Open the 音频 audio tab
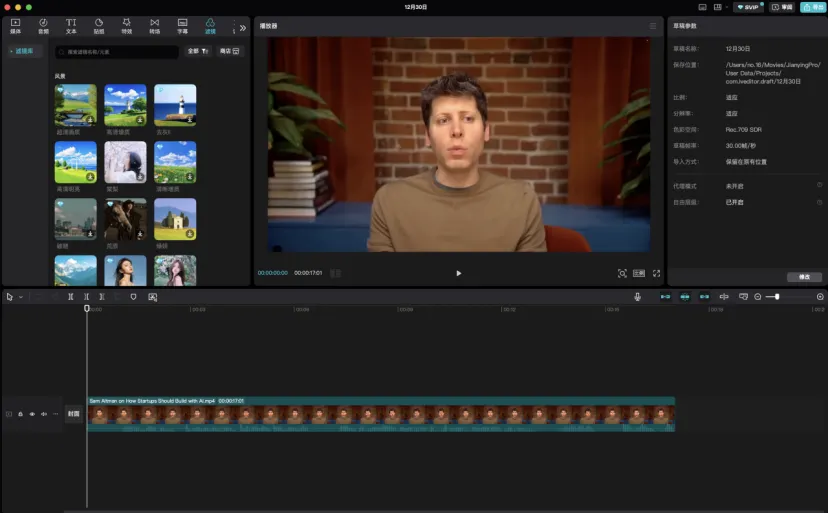Screen dimensions: 828x513 [x=43, y=26]
